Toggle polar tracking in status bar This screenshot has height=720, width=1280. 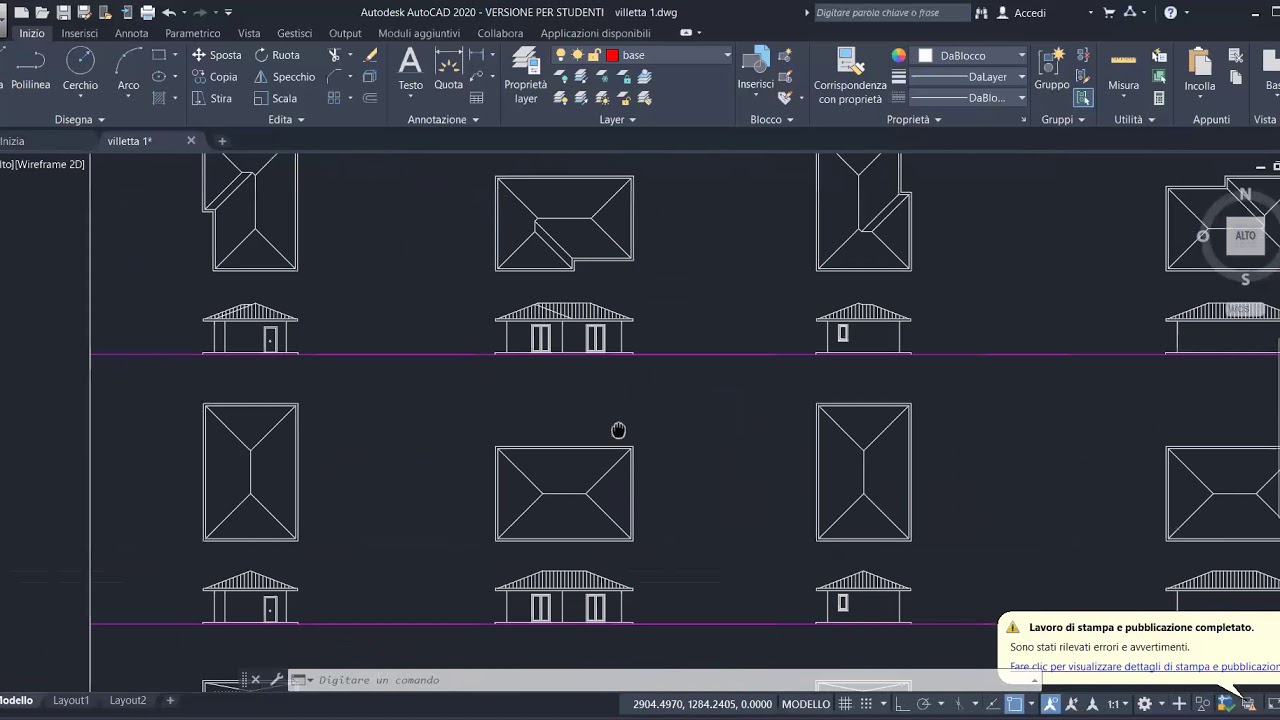point(923,704)
